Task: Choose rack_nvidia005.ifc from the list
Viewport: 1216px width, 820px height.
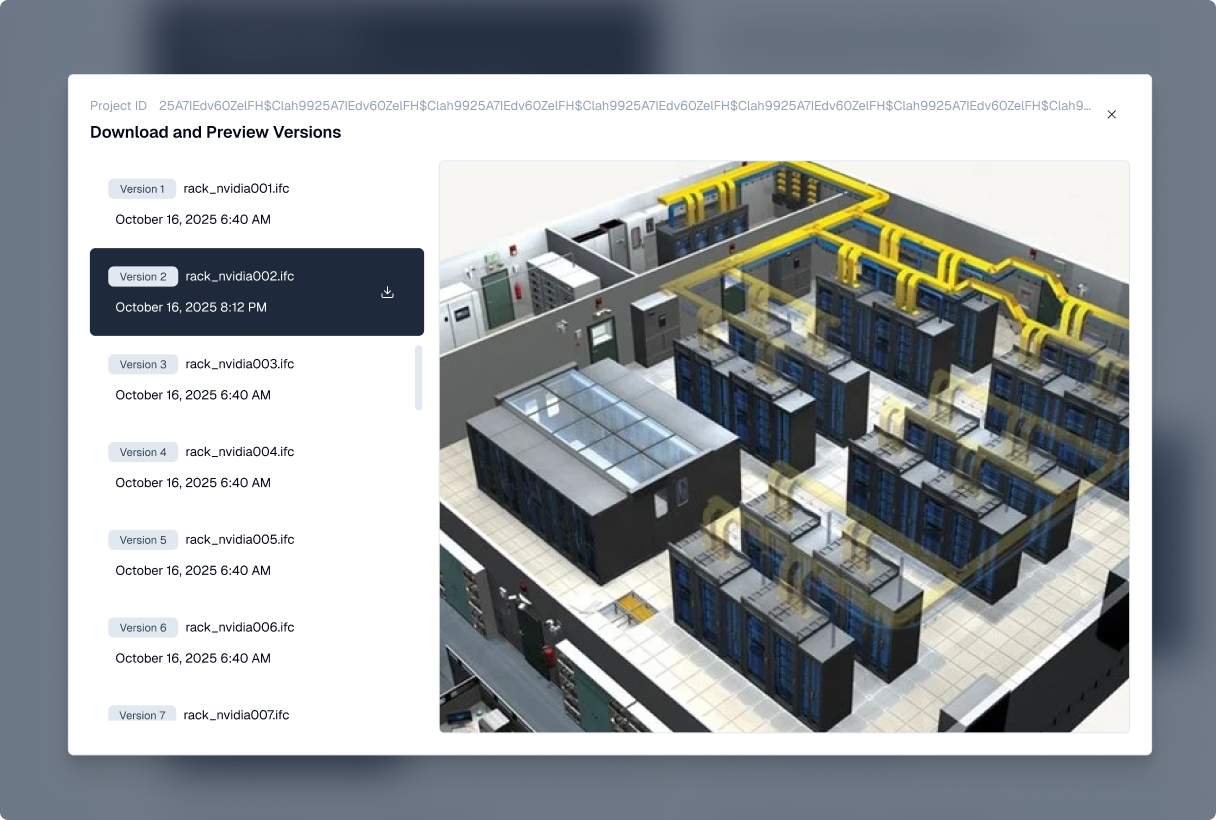Action: (x=239, y=540)
